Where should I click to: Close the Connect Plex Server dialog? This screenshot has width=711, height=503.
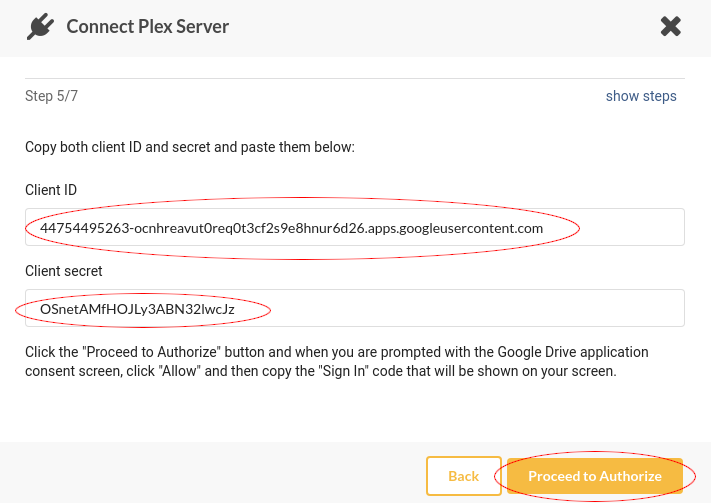coord(671,26)
